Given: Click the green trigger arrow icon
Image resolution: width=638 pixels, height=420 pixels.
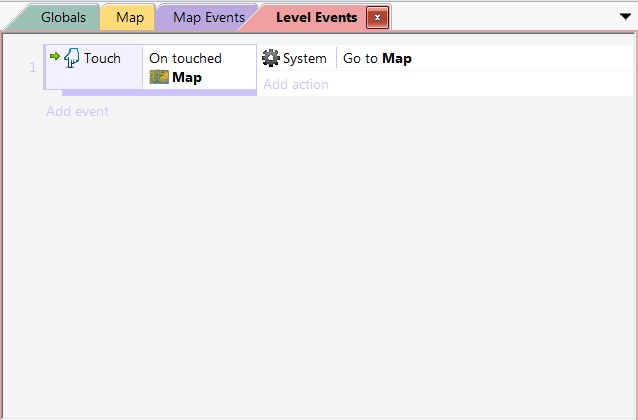Looking at the screenshot, I should click(55, 56).
